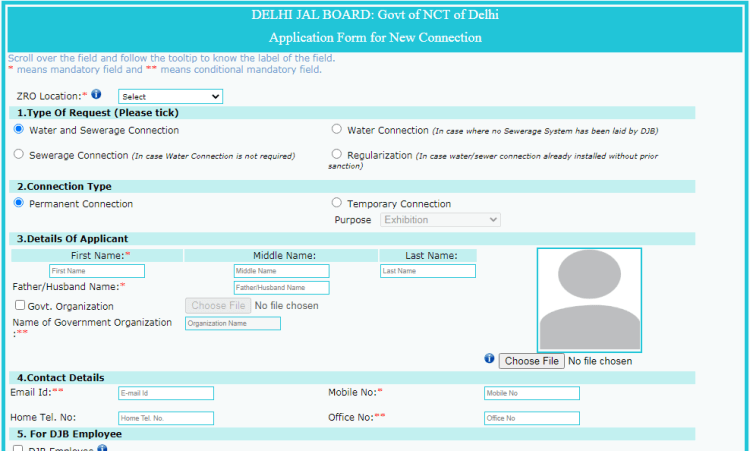Image resolution: width=750 pixels, height=451 pixels.
Task: Select Permanent Connection radio
Action: click(x=19, y=203)
